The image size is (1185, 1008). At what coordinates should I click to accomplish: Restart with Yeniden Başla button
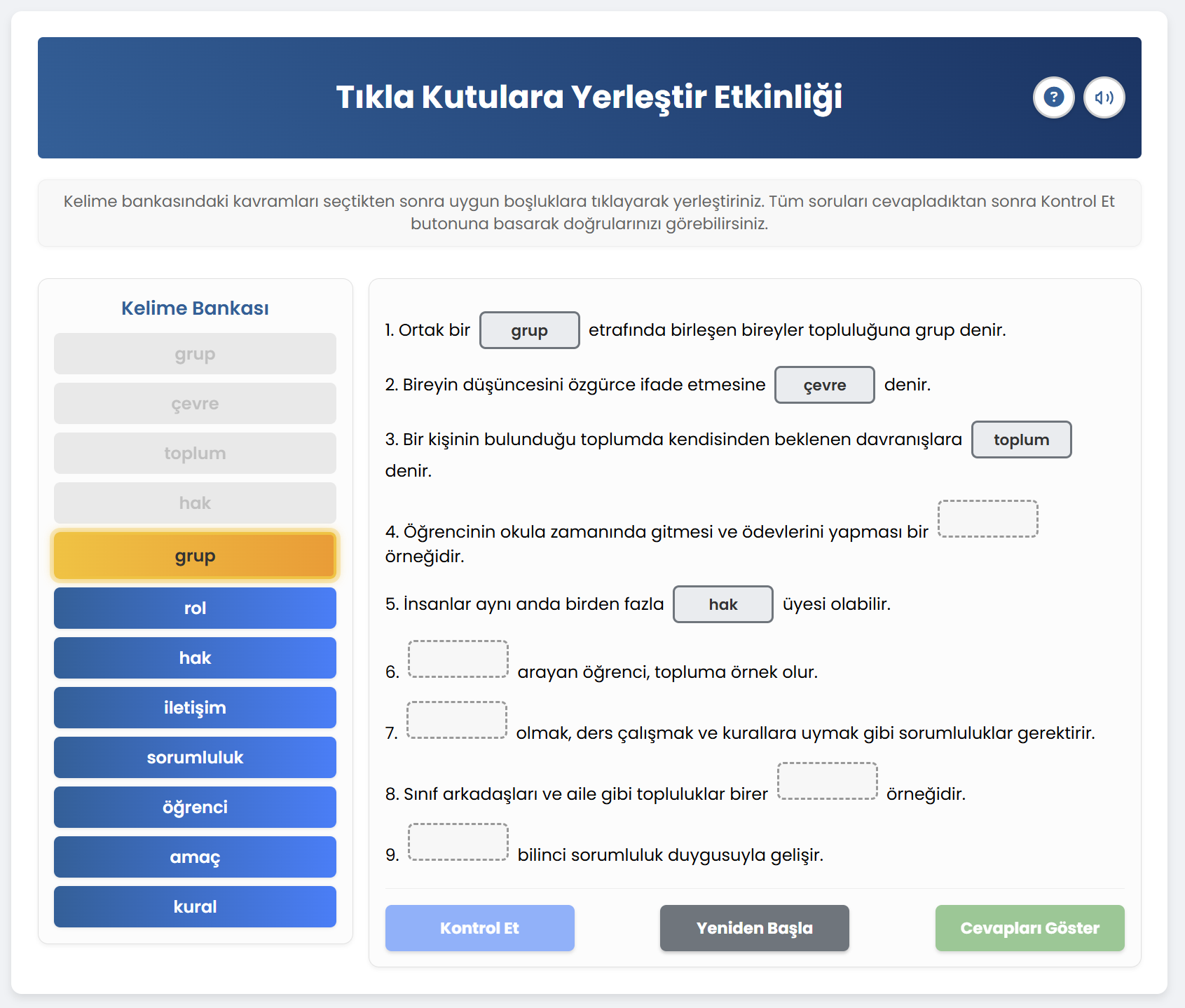(x=755, y=928)
